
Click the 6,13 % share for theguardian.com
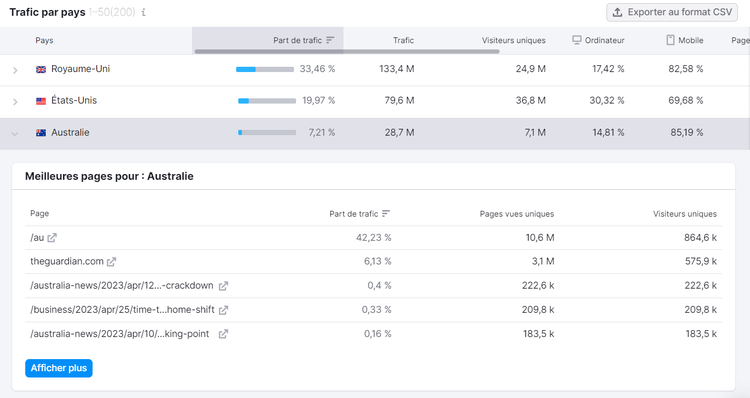coord(377,262)
